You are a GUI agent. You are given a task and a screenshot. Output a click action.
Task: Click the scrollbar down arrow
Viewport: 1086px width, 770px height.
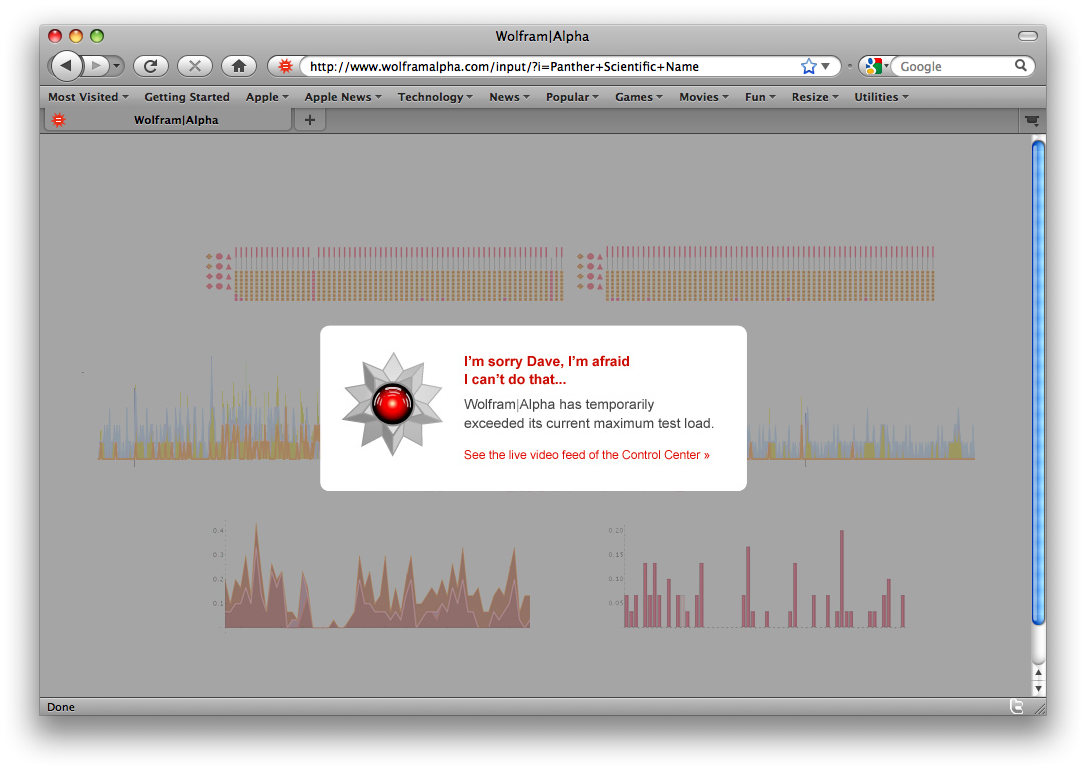(x=1038, y=688)
